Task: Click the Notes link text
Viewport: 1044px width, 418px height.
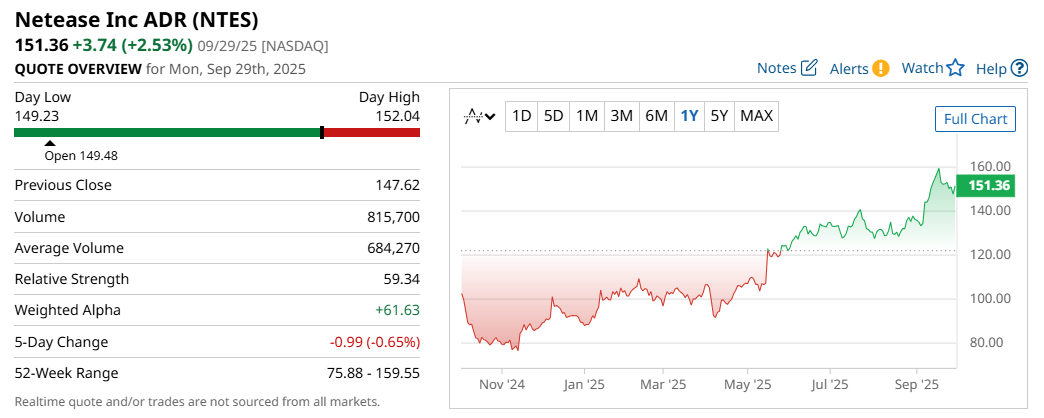Action: point(777,68)
